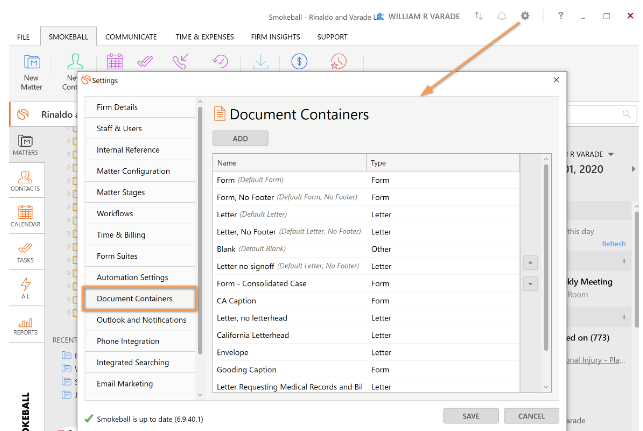Screen dimensions: 643x431
Task: Select the 'California Letterhead' row
Action: click(366, 335)
